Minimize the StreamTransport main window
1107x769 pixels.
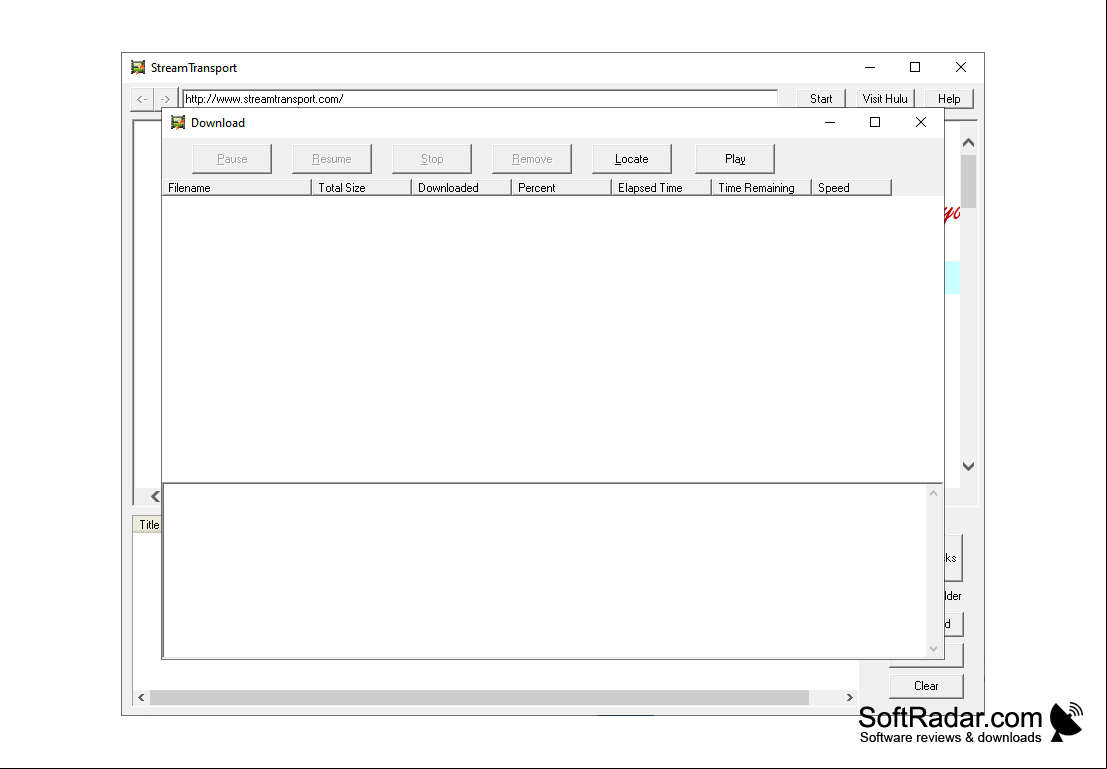pos(870,67)
